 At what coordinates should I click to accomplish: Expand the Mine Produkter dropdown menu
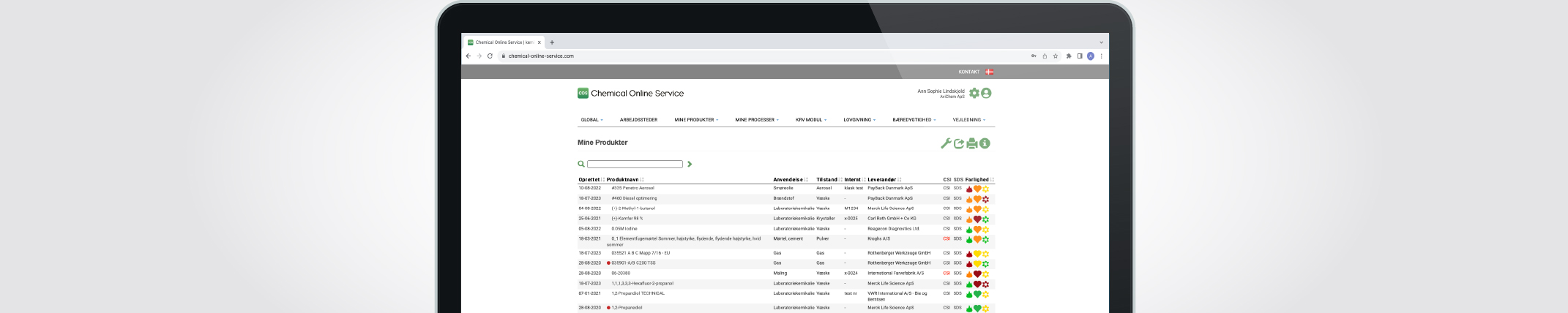pos(696,120)
